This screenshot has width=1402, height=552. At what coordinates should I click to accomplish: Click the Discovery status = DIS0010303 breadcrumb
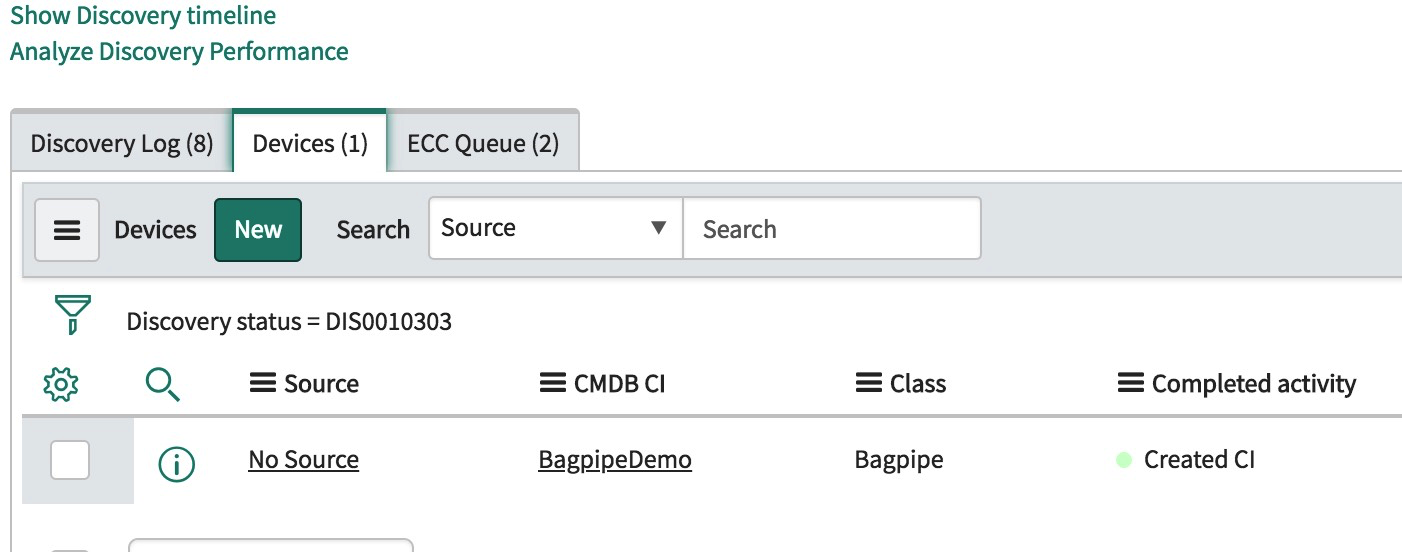289,322
